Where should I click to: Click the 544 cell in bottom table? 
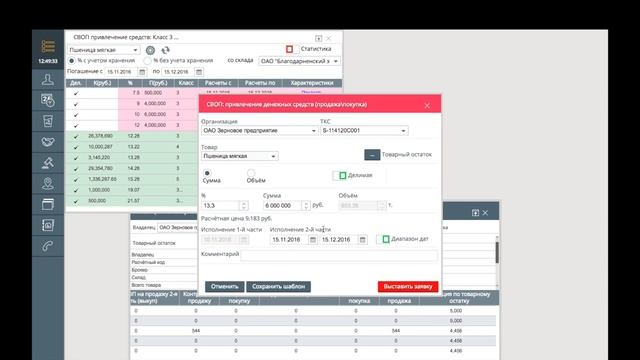point(196,331)
